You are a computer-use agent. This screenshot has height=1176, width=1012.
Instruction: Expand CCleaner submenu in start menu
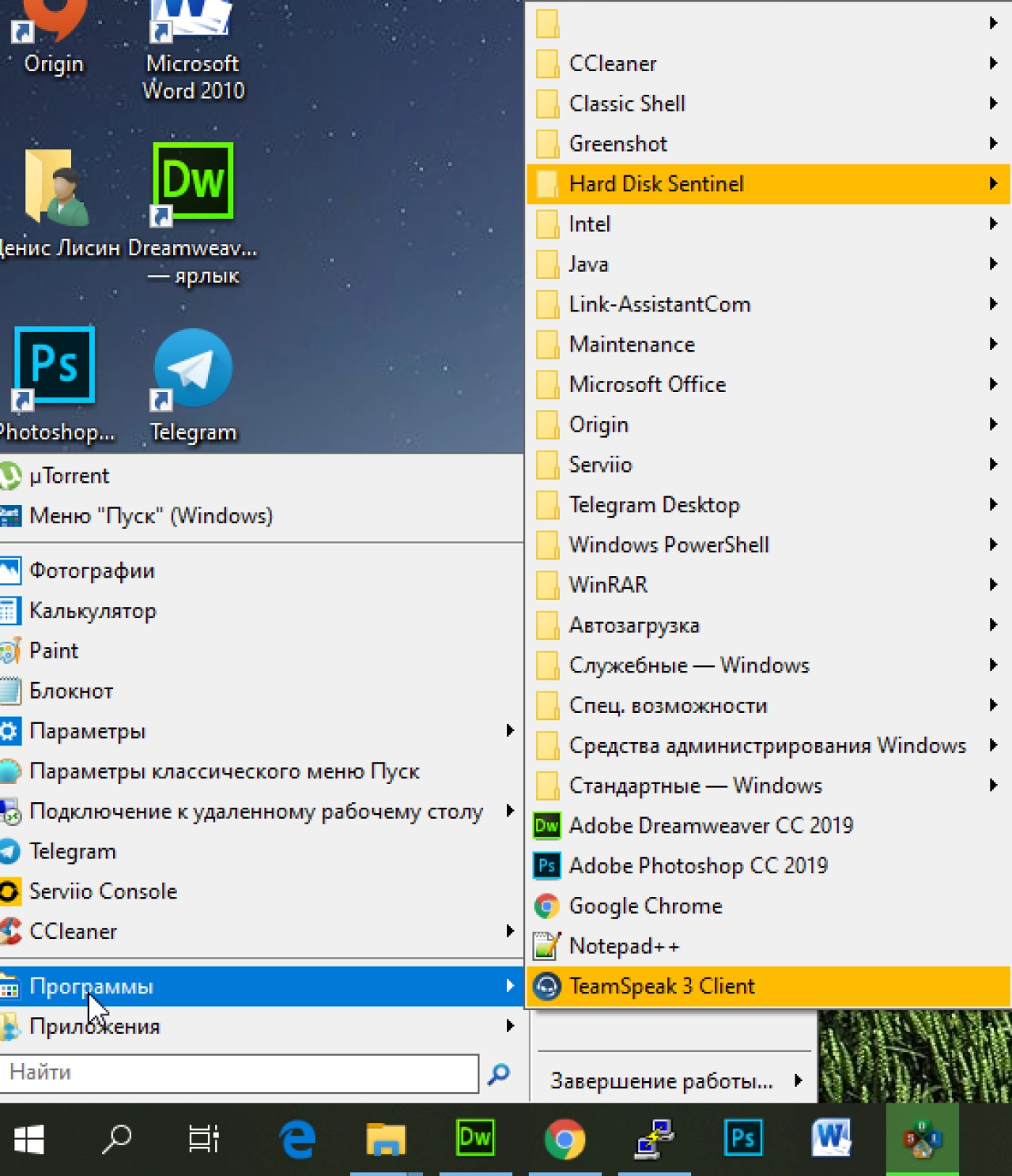coord(510,931)
